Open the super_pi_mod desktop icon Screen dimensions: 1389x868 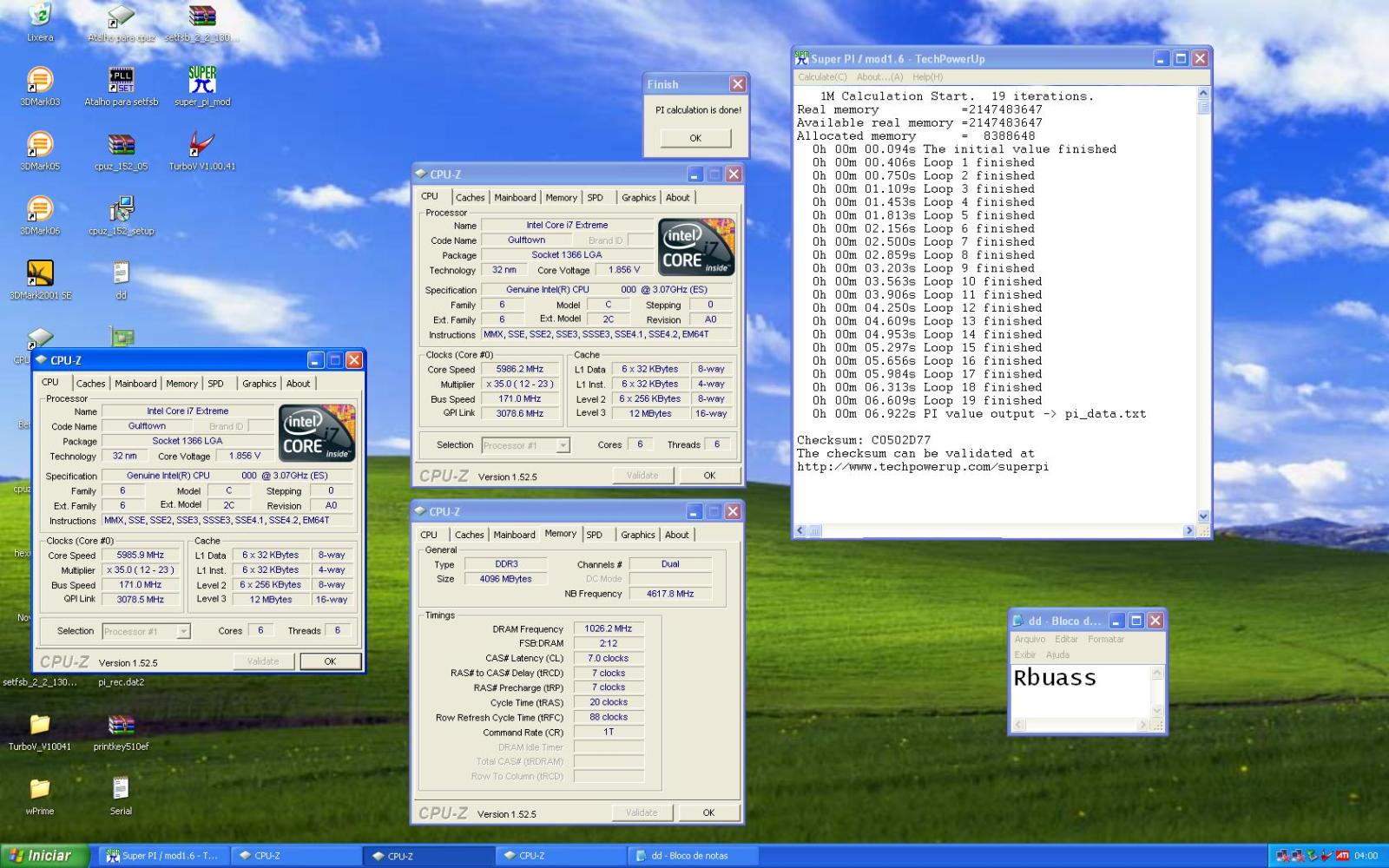click(x=202, y=81)
